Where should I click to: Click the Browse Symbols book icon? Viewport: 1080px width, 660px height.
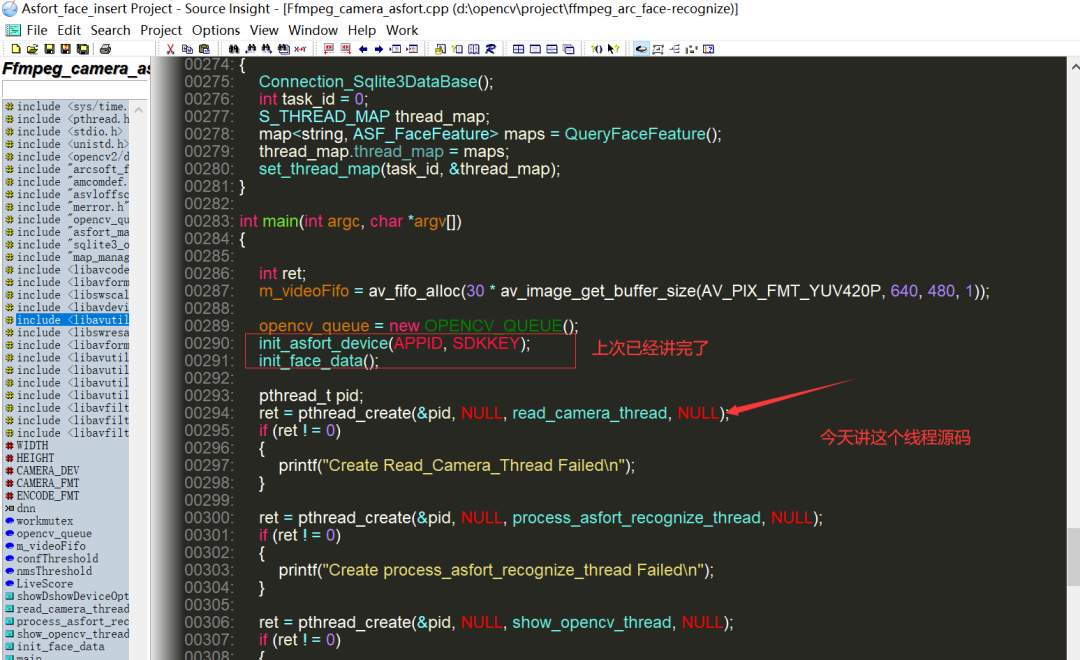[x=474, y=49]
